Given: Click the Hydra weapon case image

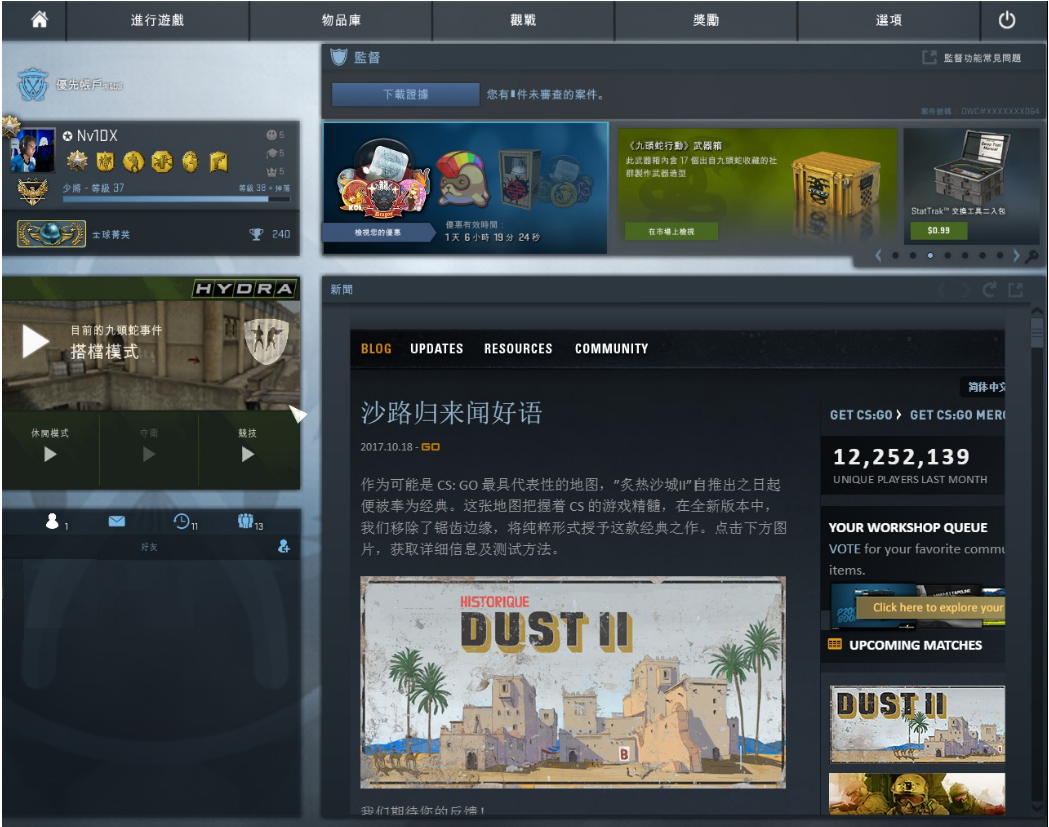Looking at the screenshot, I should pyautogui.click(x=836, y=184).
